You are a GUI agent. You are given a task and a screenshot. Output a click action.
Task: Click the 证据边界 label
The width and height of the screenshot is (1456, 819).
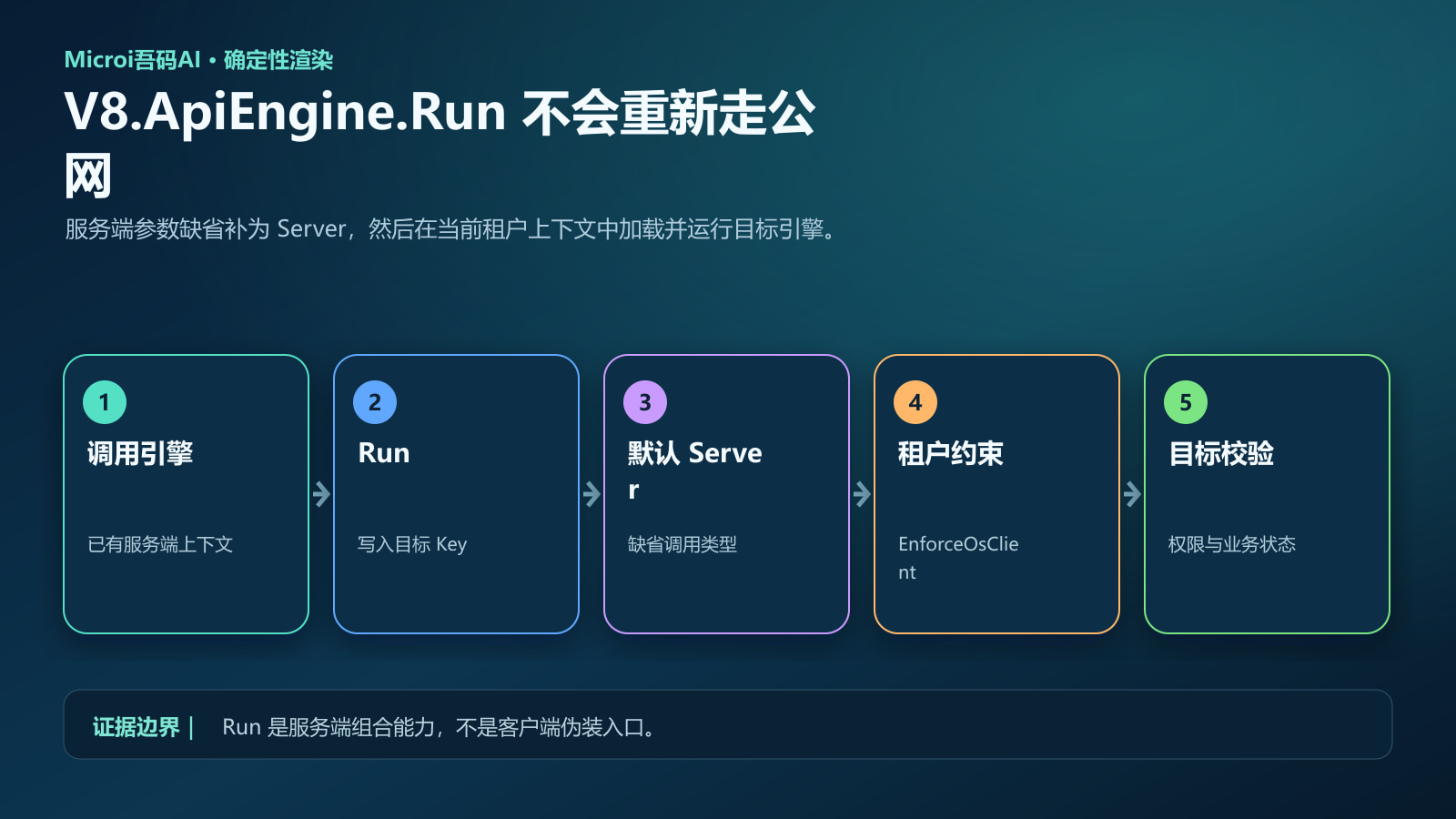point(136,727)
